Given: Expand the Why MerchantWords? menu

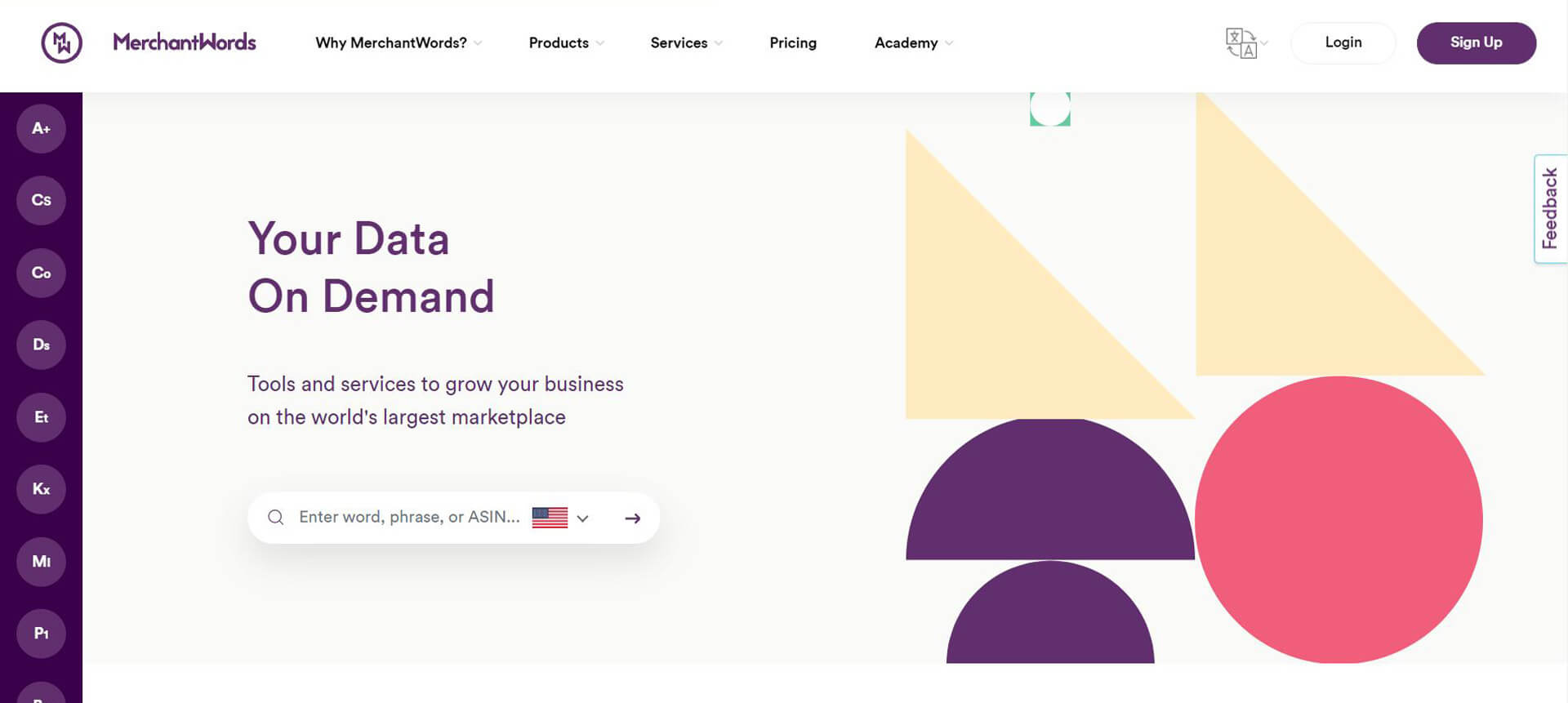Looking at the screenshot, I should coord(398,42).
